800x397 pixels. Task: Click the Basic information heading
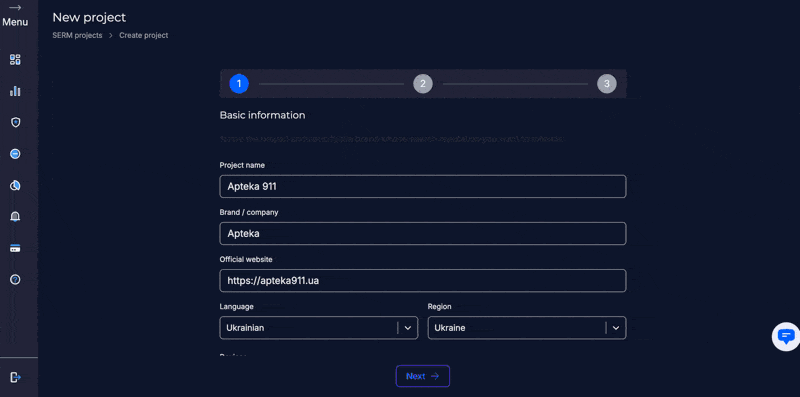click(262, 115)
